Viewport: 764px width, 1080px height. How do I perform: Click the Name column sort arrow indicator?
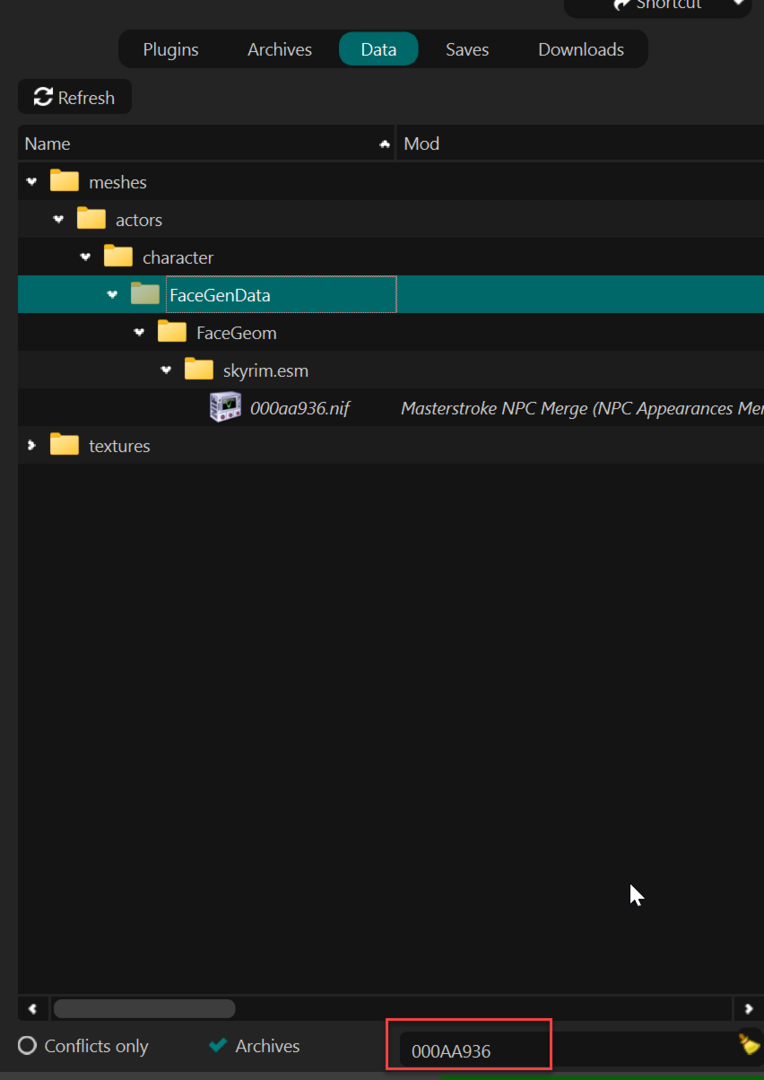coord(384,144)
